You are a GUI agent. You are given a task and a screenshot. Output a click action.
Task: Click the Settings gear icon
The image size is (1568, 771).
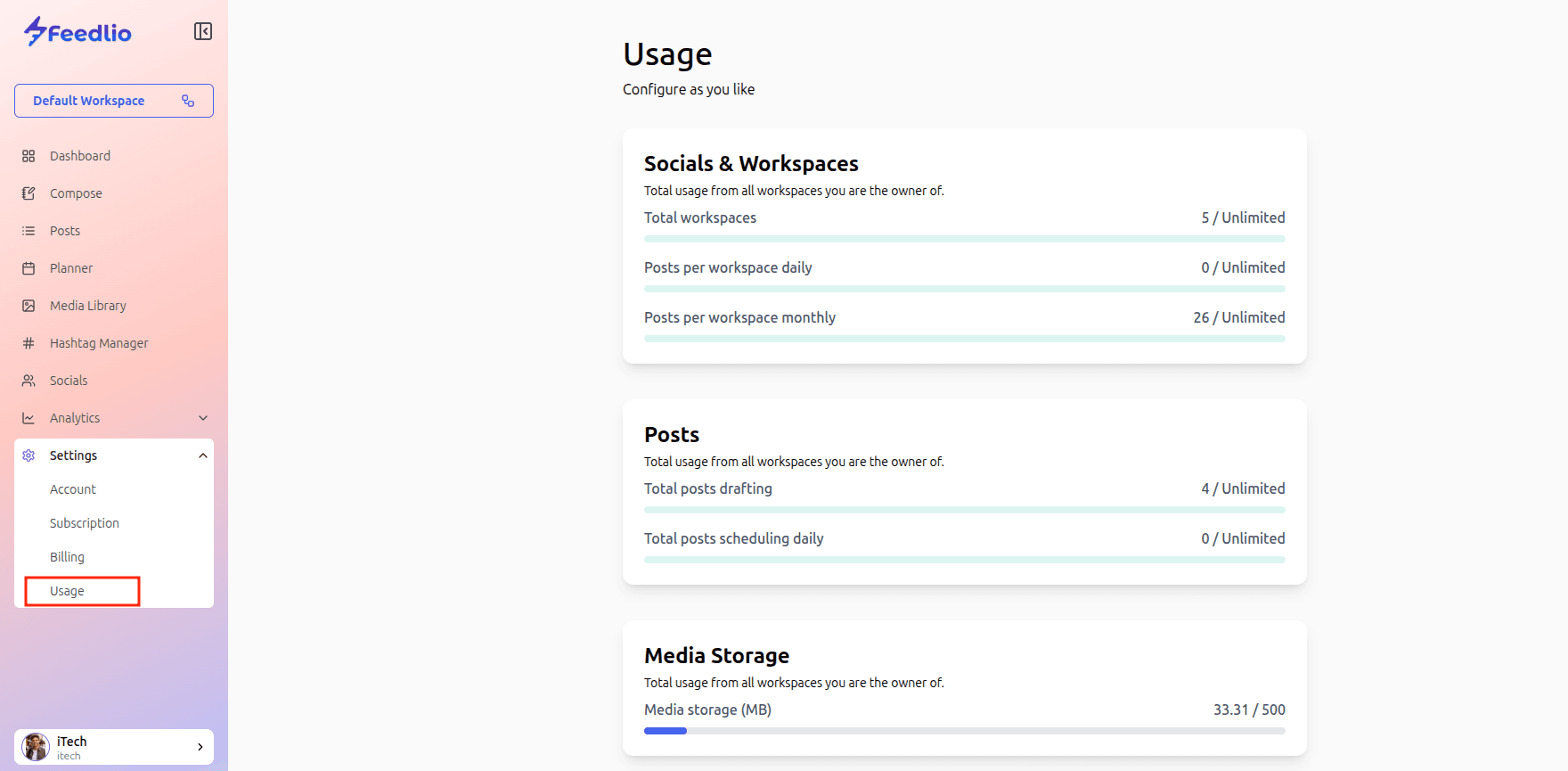pyautogui.click(x=29, y=455)
